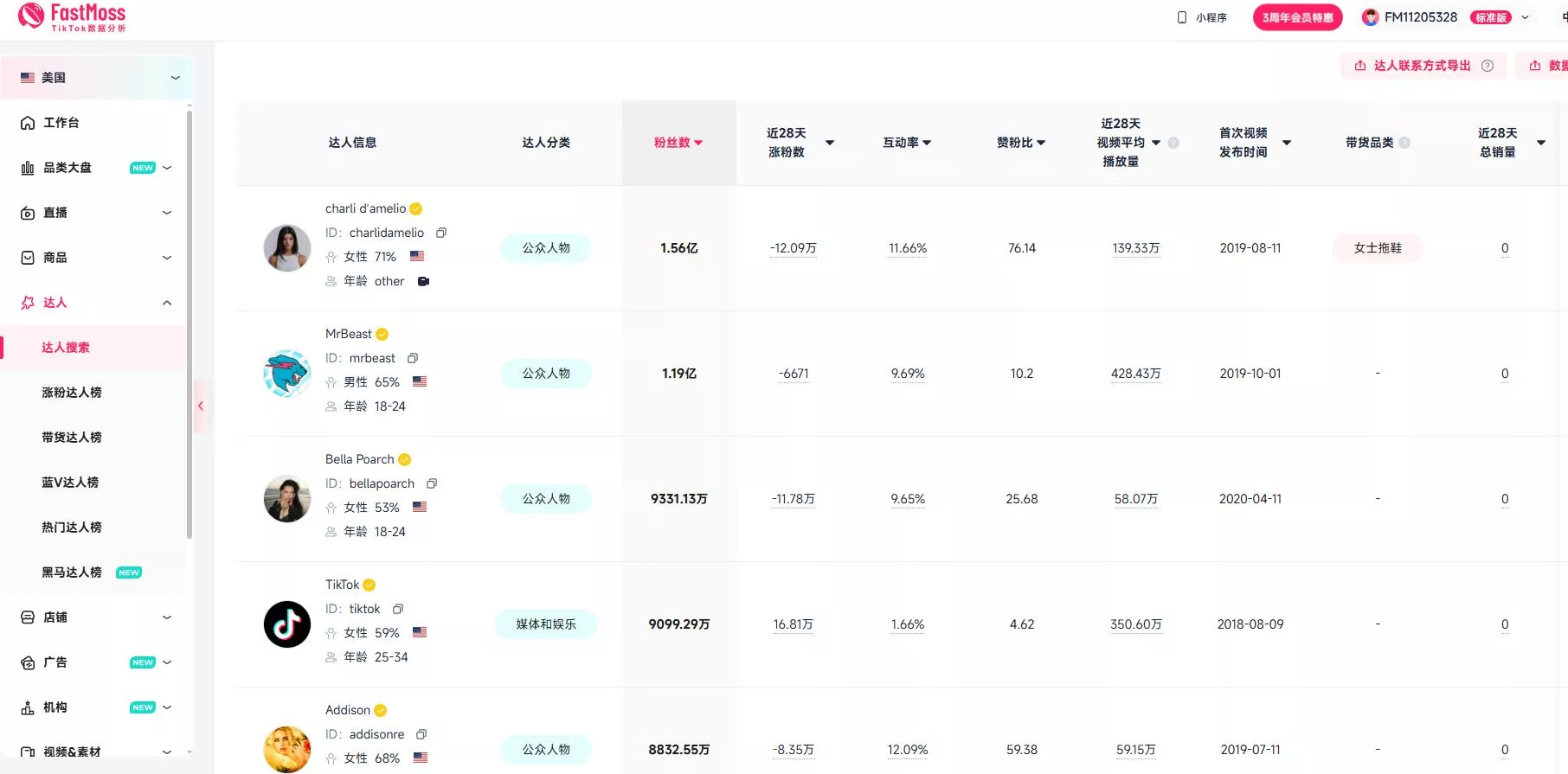Click the 直播 camera icon in sidebar
Image resolution: width=1568 pixels, height=774 pixels.
(28, 213)
